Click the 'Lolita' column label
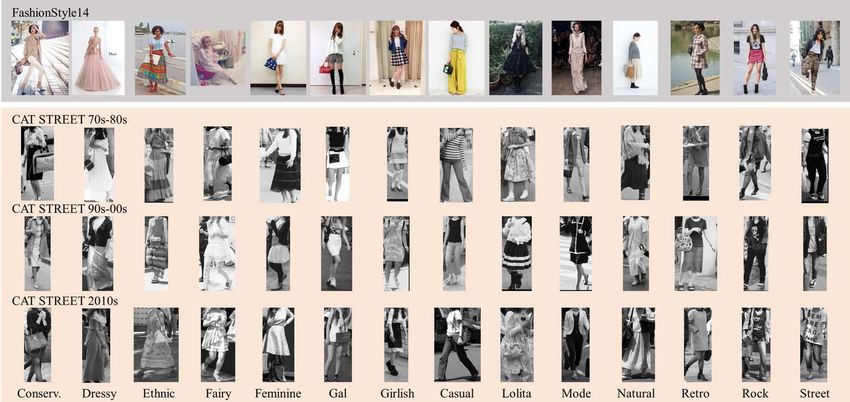Viewport: 850px width, 402px height. (517, 393)
